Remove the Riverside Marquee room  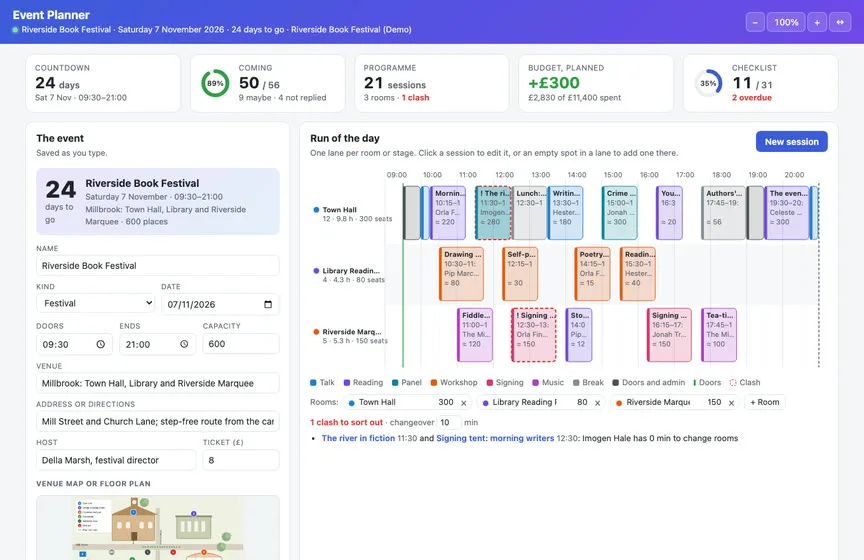[x=731, y=403]
